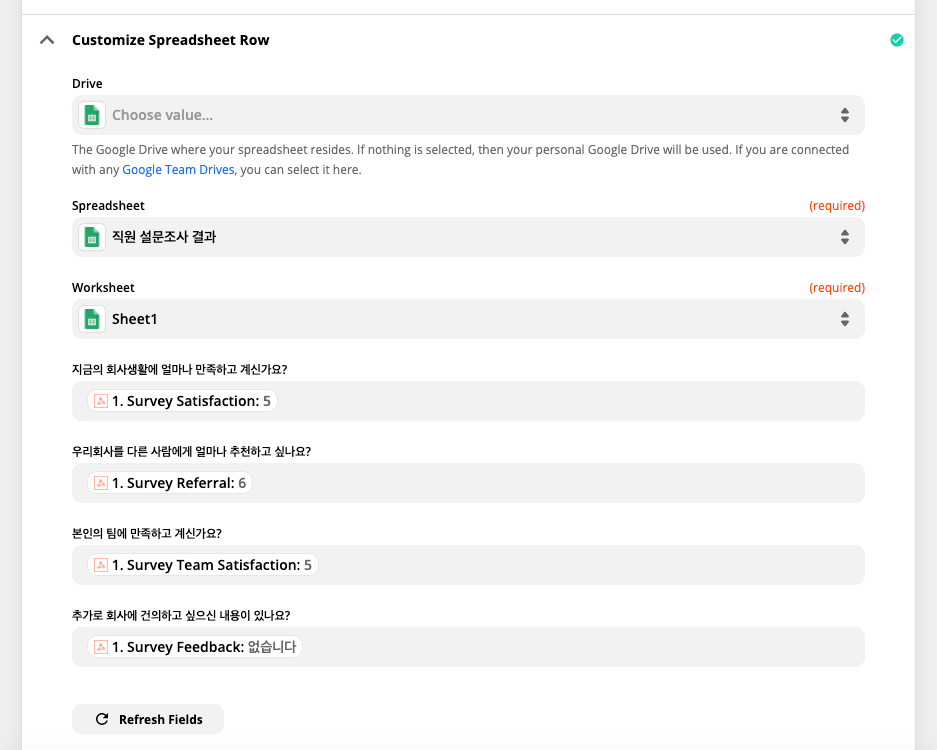Click the Survey Satisfaction token icon
This screenshot has width=937, height=750.
point(101,401)
